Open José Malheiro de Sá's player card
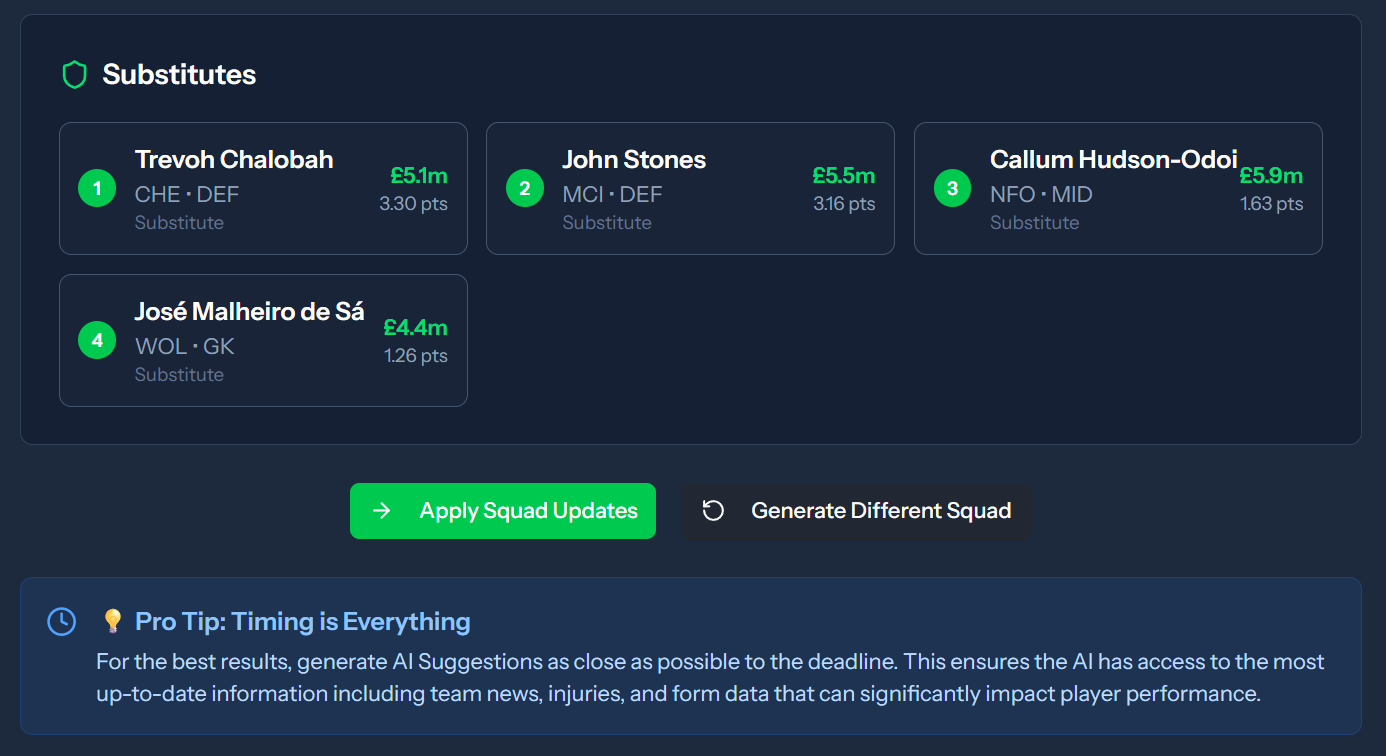The image size is (1386, 756). coord(249,311)
